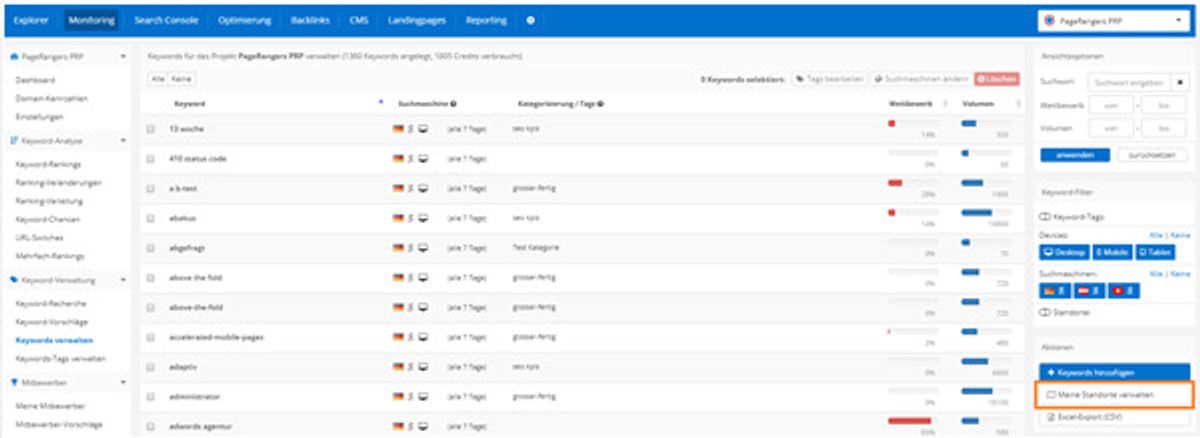Viewport: 1200px width, 438px height.
Task: Filter by the German Google search engine button
Action: click(1055, 290)
